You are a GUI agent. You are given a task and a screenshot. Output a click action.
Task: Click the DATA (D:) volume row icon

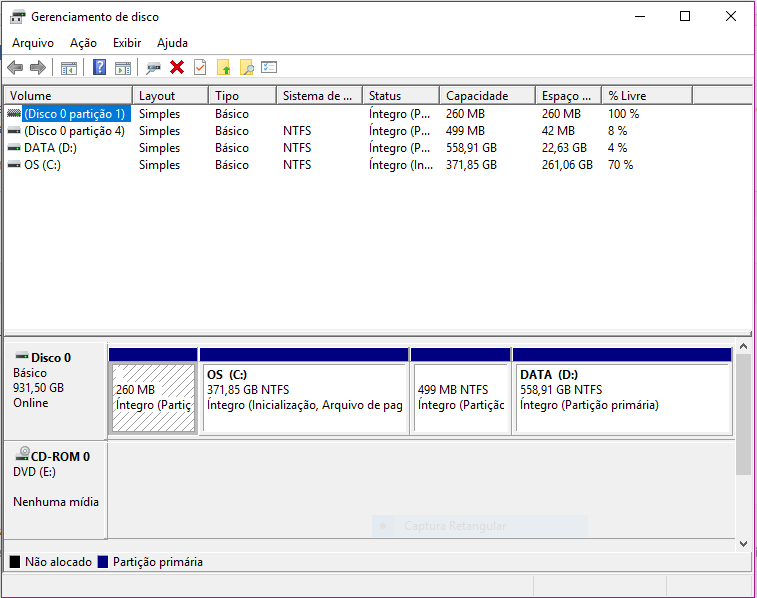(14, 148)
